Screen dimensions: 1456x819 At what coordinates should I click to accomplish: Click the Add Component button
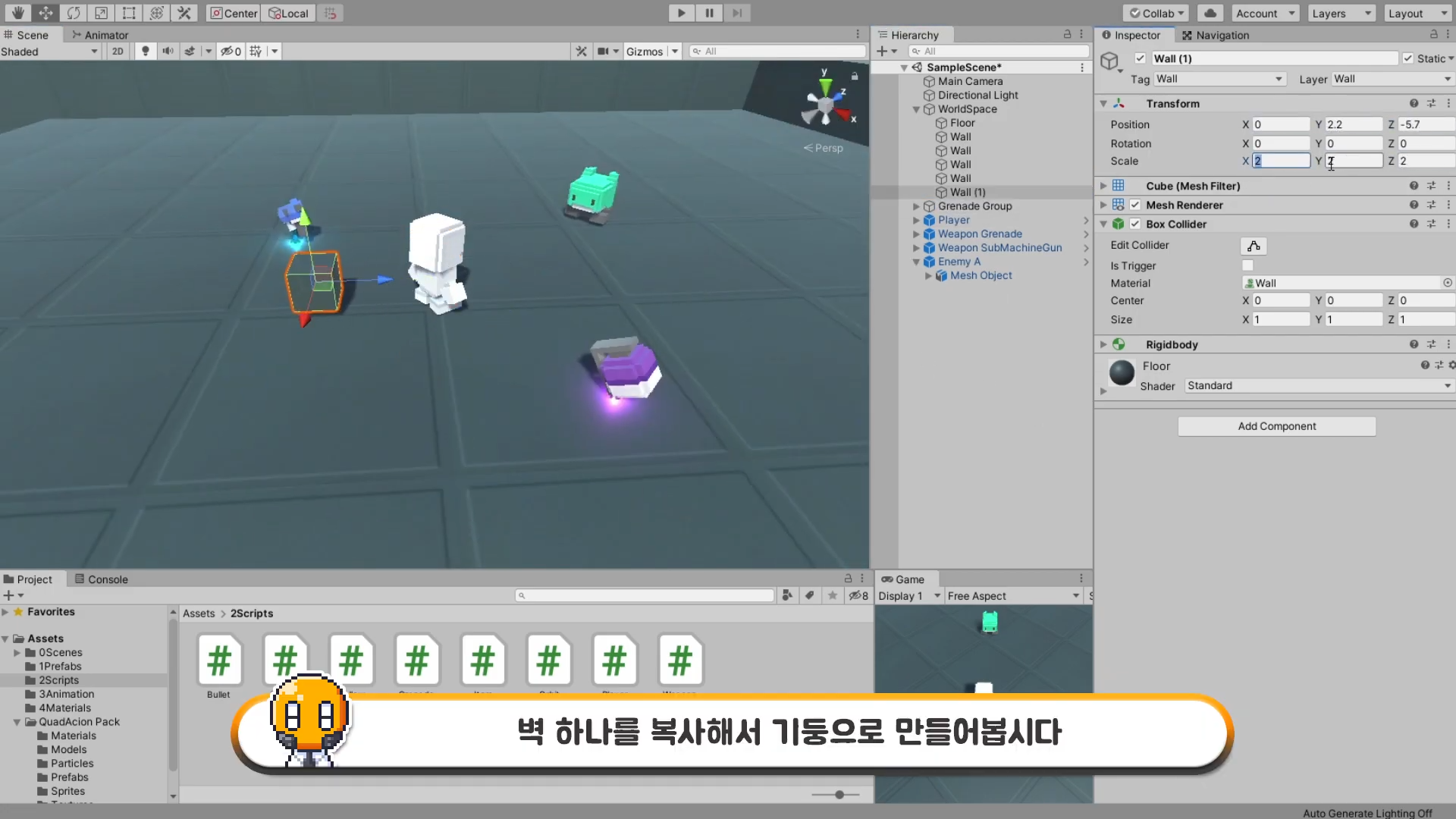coord(1276,426)
